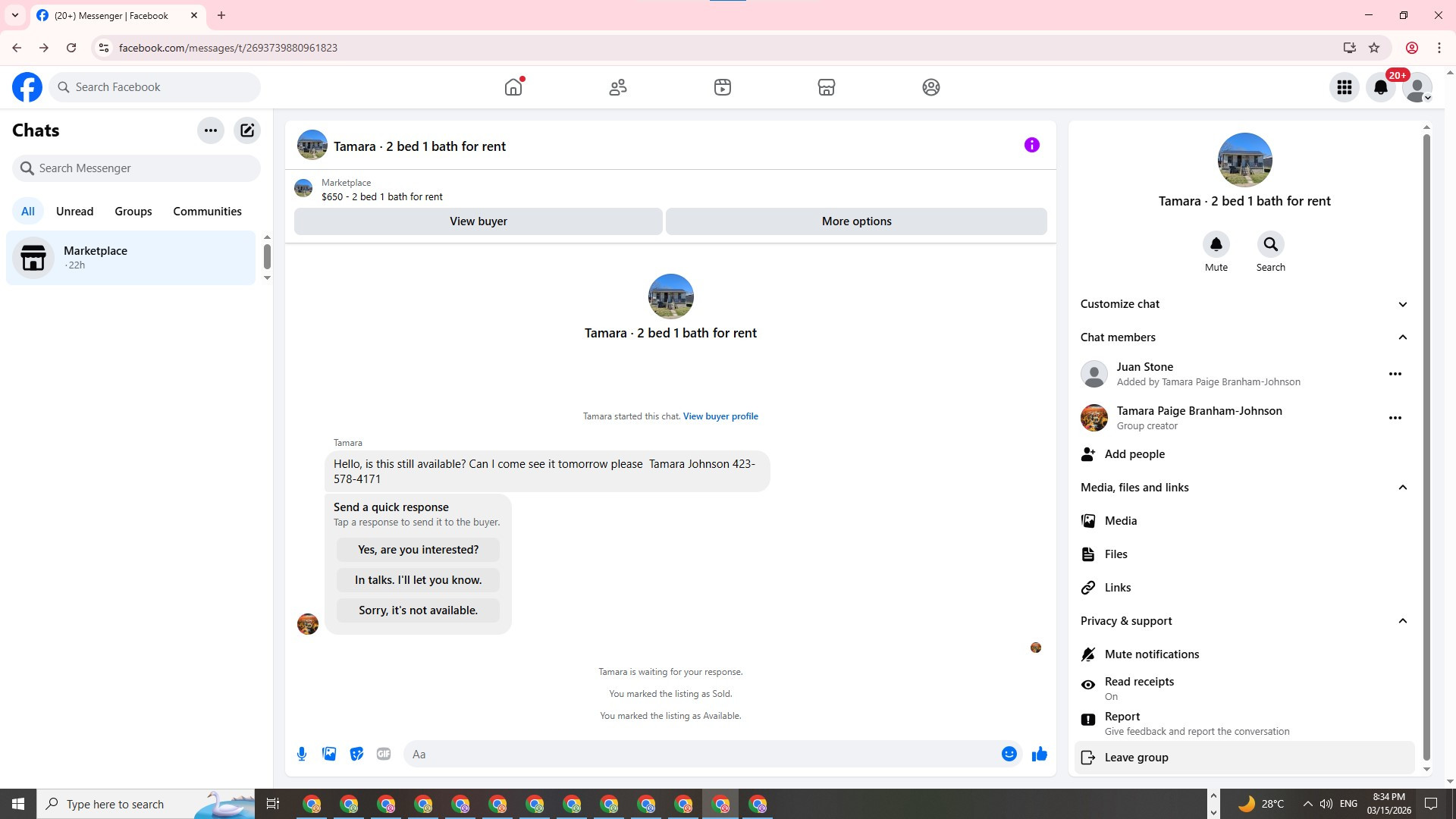Open Links in the side panel

[1244, 588]
